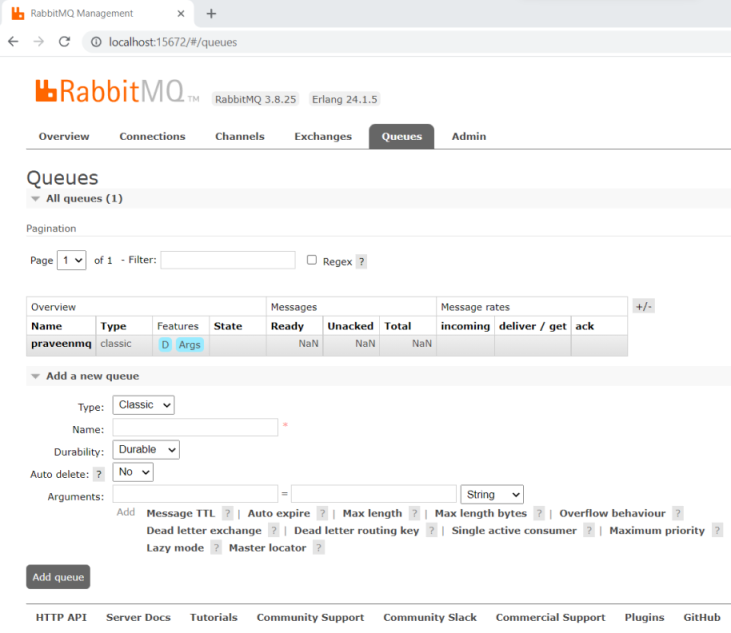The image size is (731, 633).
Task: Sort table by State column
Action: 228,326
